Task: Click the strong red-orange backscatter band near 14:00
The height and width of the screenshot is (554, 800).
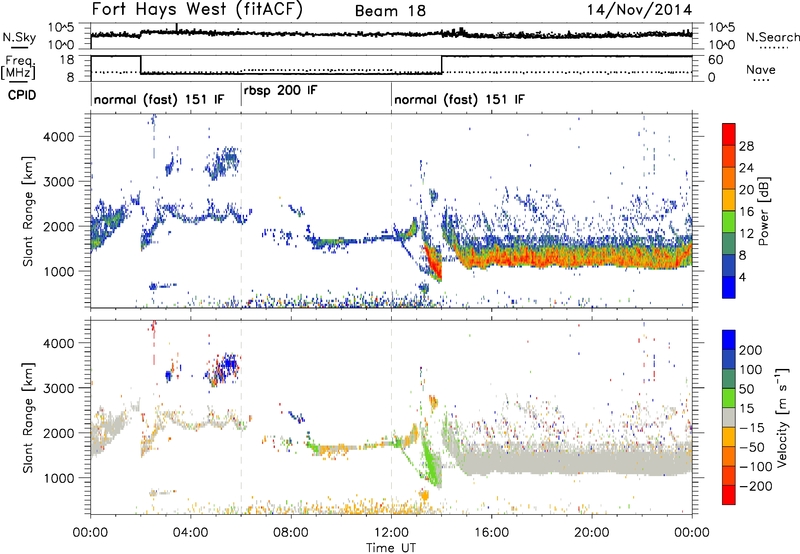Action: 433,262
